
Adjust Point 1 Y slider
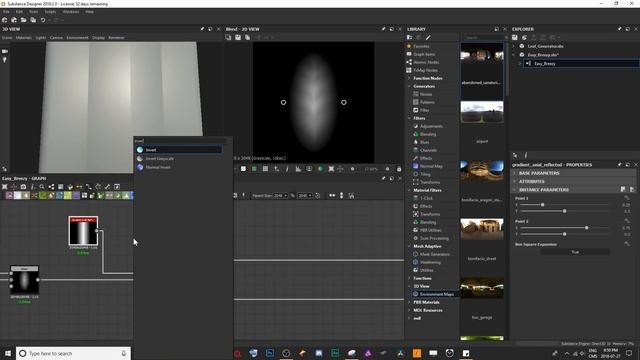[564, 211]
